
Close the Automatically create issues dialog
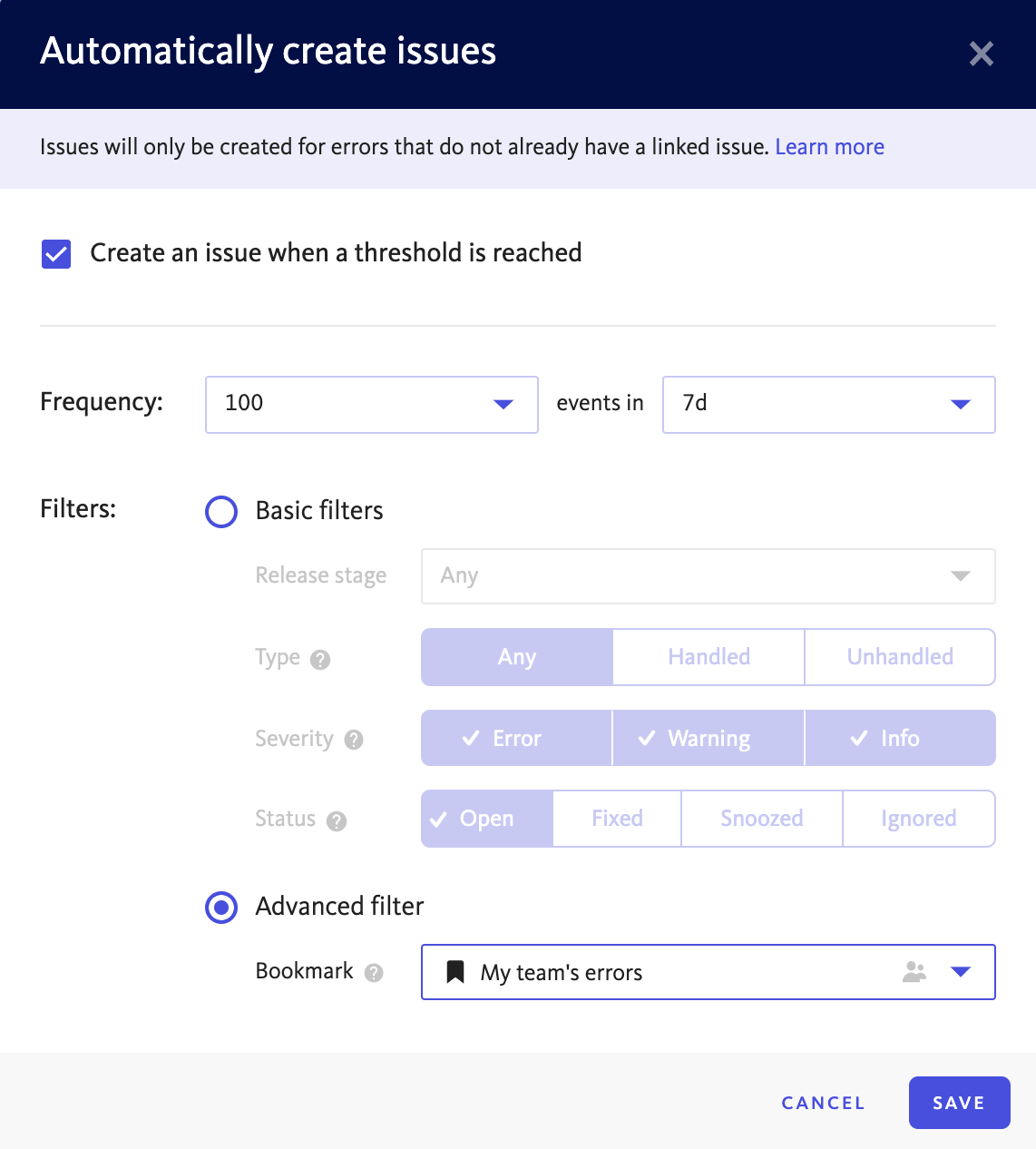tap(982, 54)
